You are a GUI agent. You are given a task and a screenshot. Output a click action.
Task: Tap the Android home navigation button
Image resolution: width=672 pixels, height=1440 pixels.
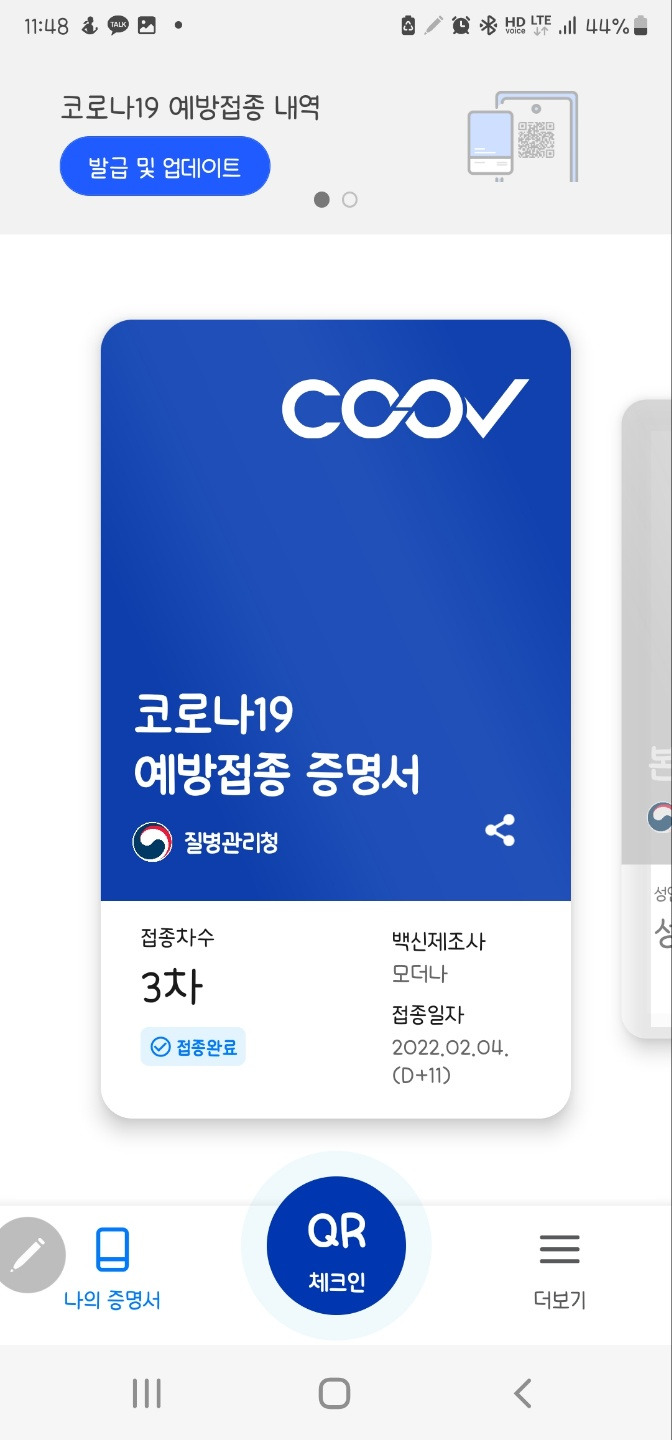click(334, 1393)
